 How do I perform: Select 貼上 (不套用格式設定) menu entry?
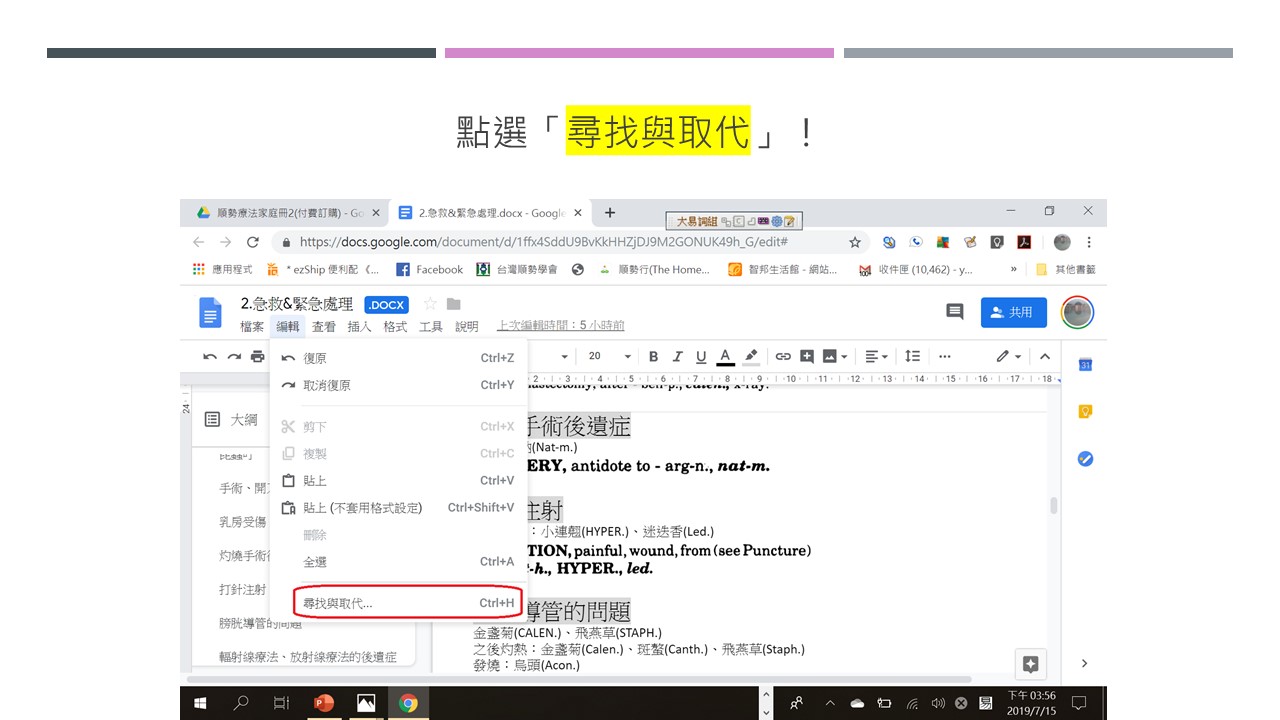coord(398,508)
